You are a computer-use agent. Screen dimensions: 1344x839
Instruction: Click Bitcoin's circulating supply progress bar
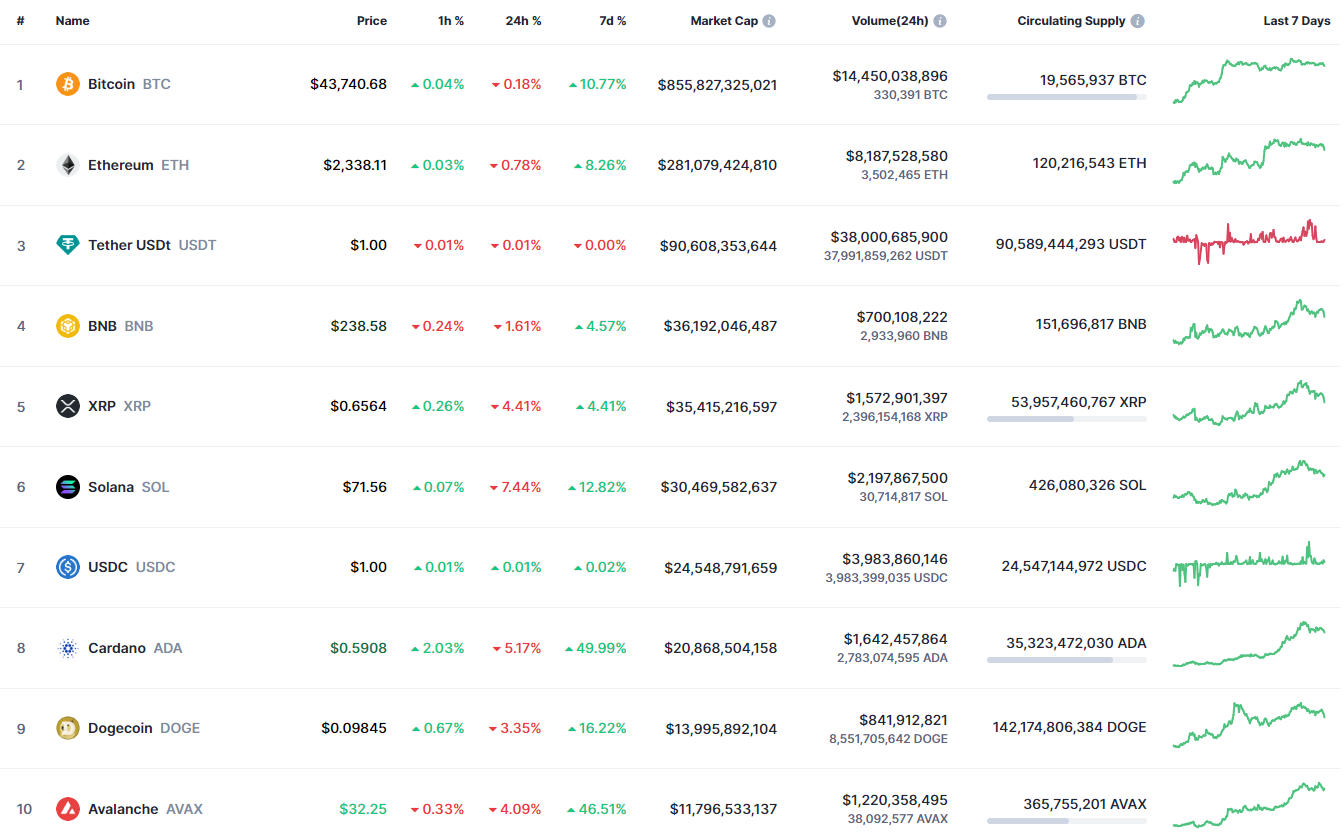coord(1066,97)
